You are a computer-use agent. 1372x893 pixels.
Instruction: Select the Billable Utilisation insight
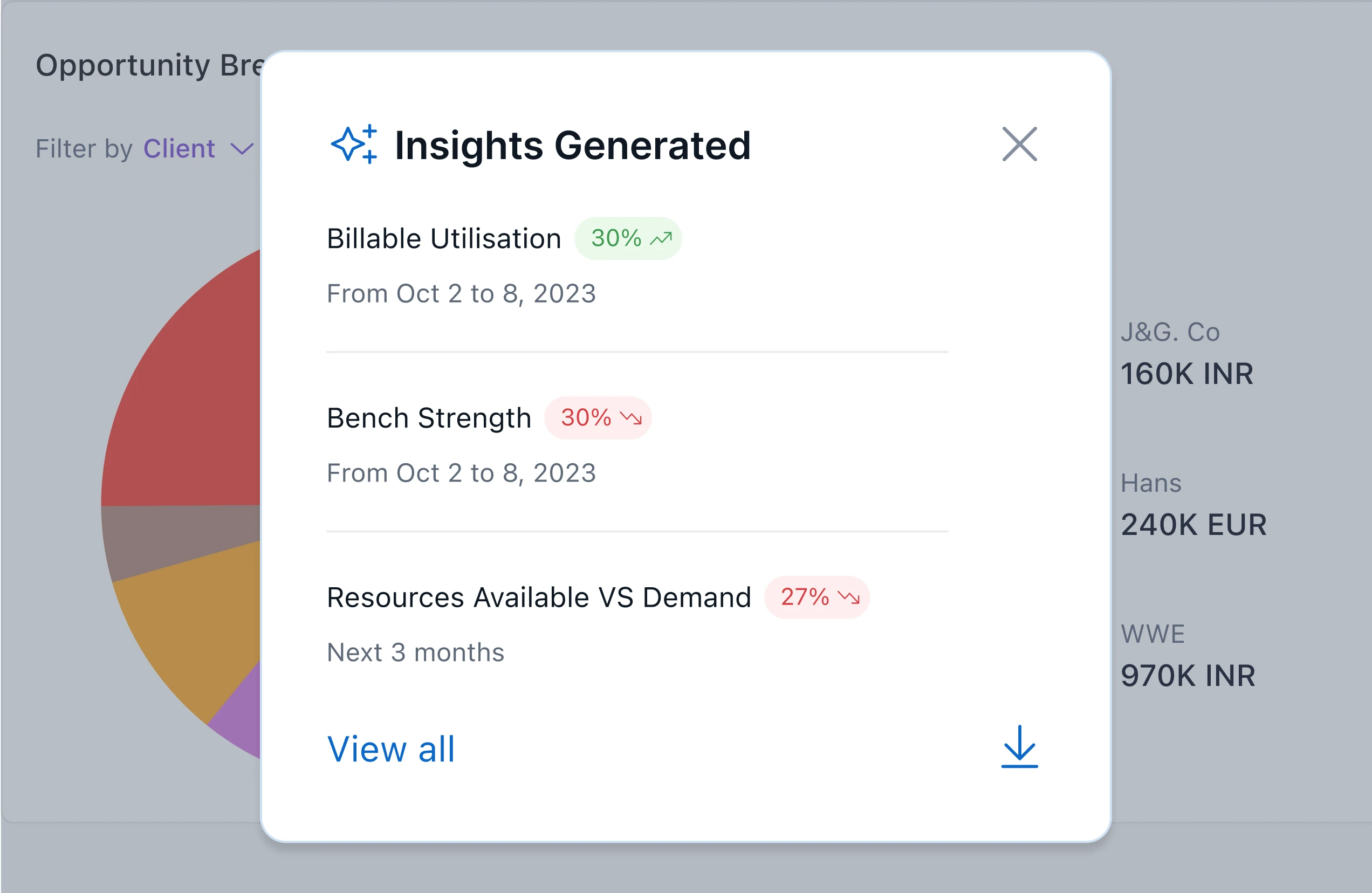pyautogui.click(x=444, y=239)
